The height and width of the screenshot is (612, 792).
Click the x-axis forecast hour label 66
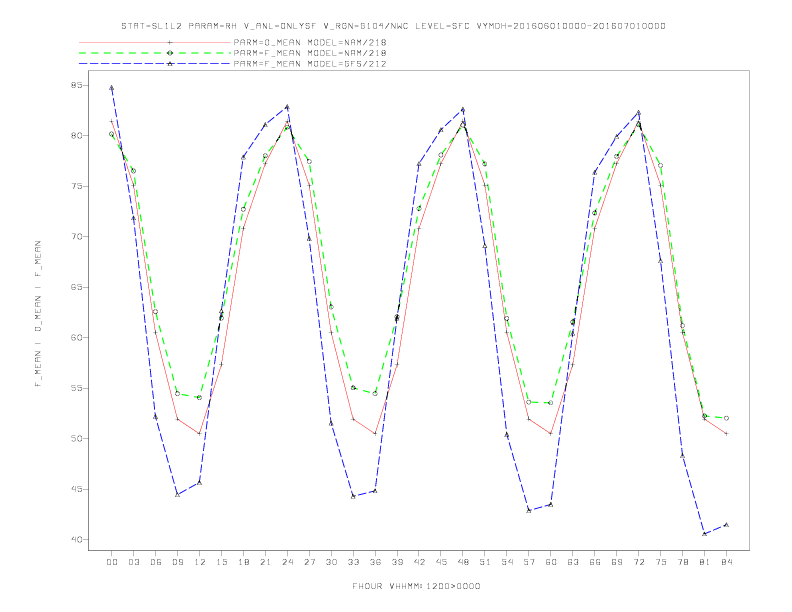tap(595, 562)
